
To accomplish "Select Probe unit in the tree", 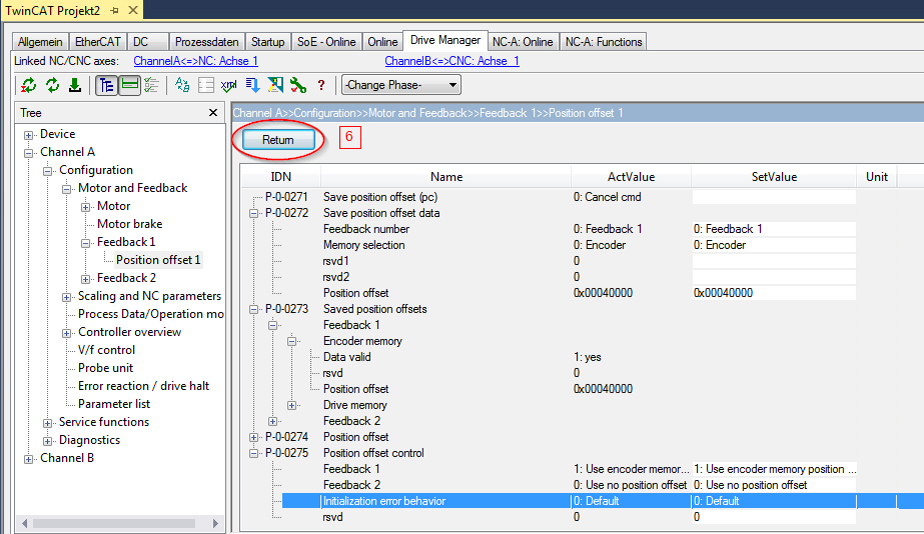I will [105, 368].
